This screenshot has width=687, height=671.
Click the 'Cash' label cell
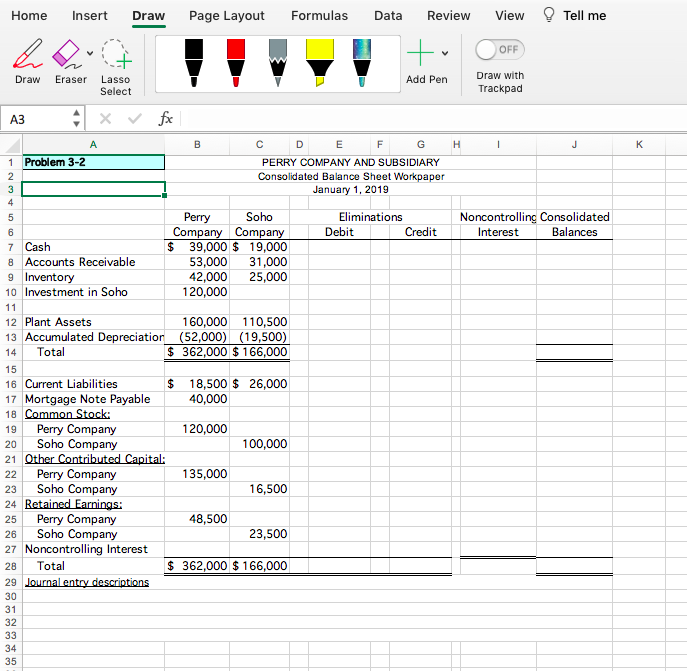(93, 247)
